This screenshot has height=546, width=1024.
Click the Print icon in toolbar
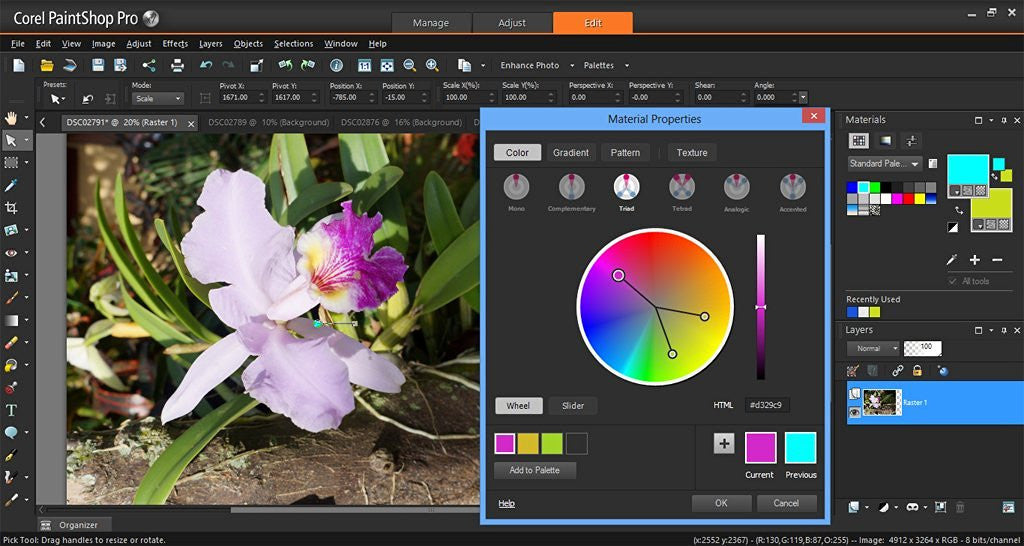point(177,65)
